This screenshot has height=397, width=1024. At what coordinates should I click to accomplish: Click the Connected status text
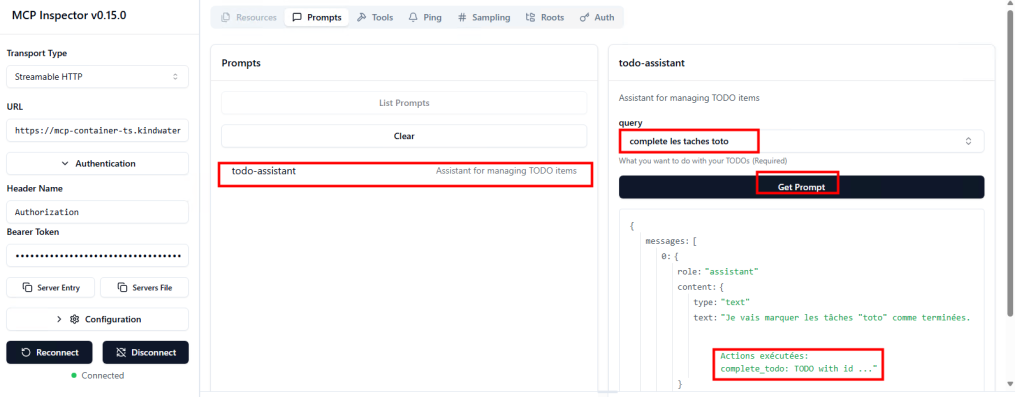[x=103, y=375]
